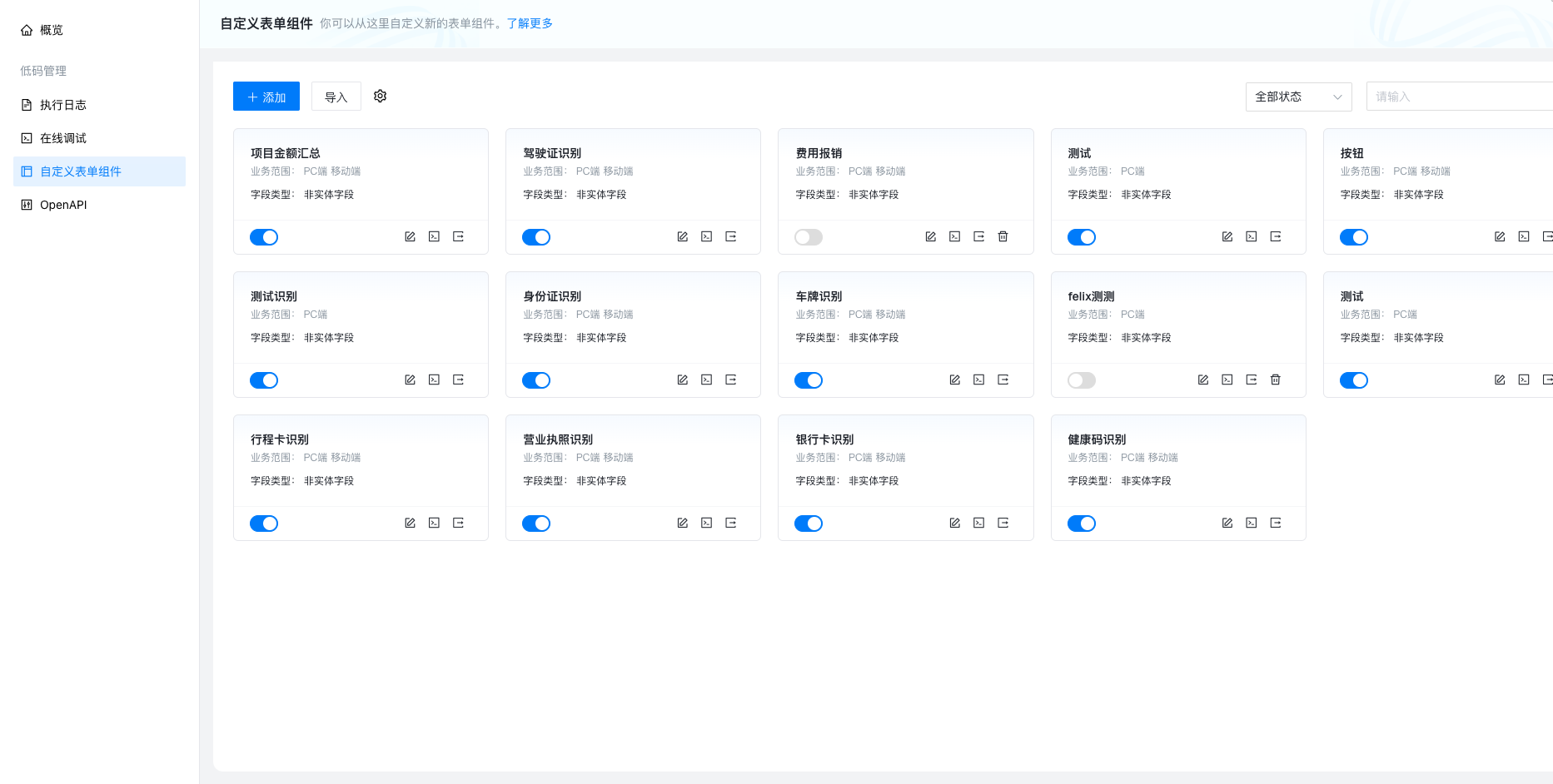The image size is (1553, 784).
Task: Toggle the 健康码识别 switch
Action: (1082, 523)
